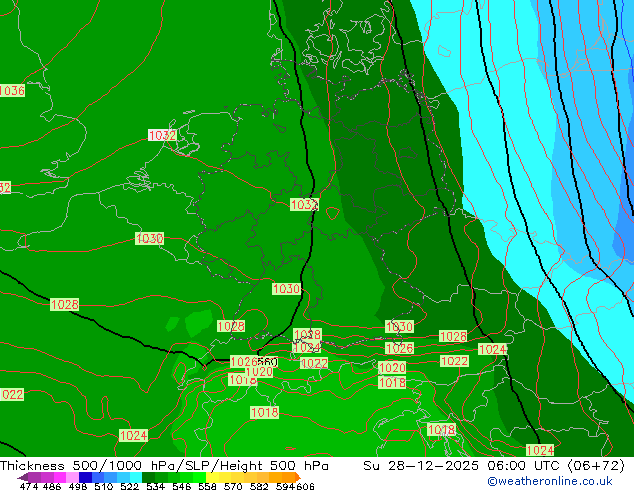Click the 'Height 500 hPa' title text
Screen dimensions: 634x490
[x=275, y=466]
